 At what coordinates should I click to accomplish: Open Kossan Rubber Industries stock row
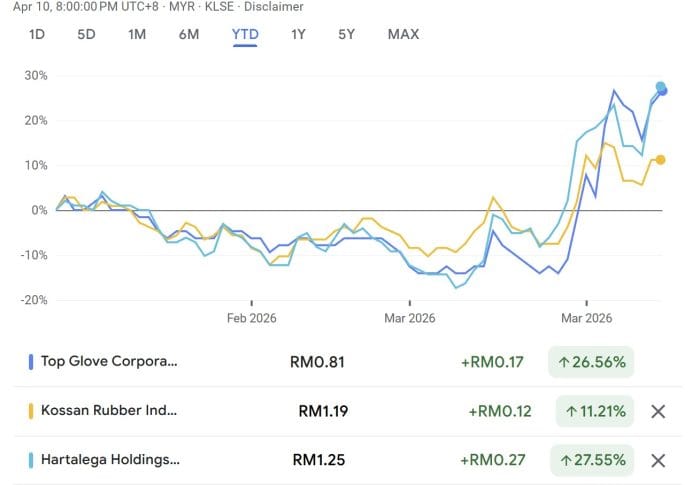(x=109, y=411)
